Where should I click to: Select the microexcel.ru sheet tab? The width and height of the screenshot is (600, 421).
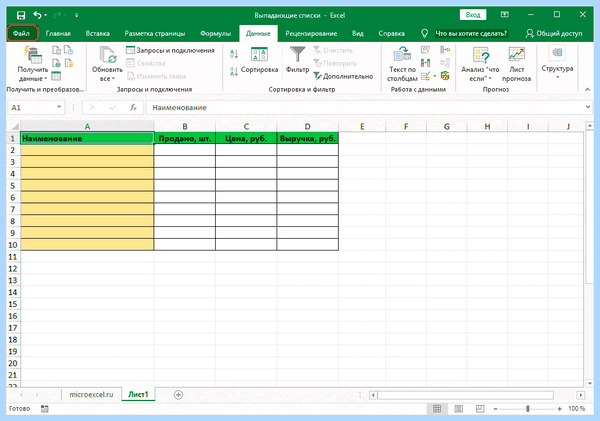91,395
